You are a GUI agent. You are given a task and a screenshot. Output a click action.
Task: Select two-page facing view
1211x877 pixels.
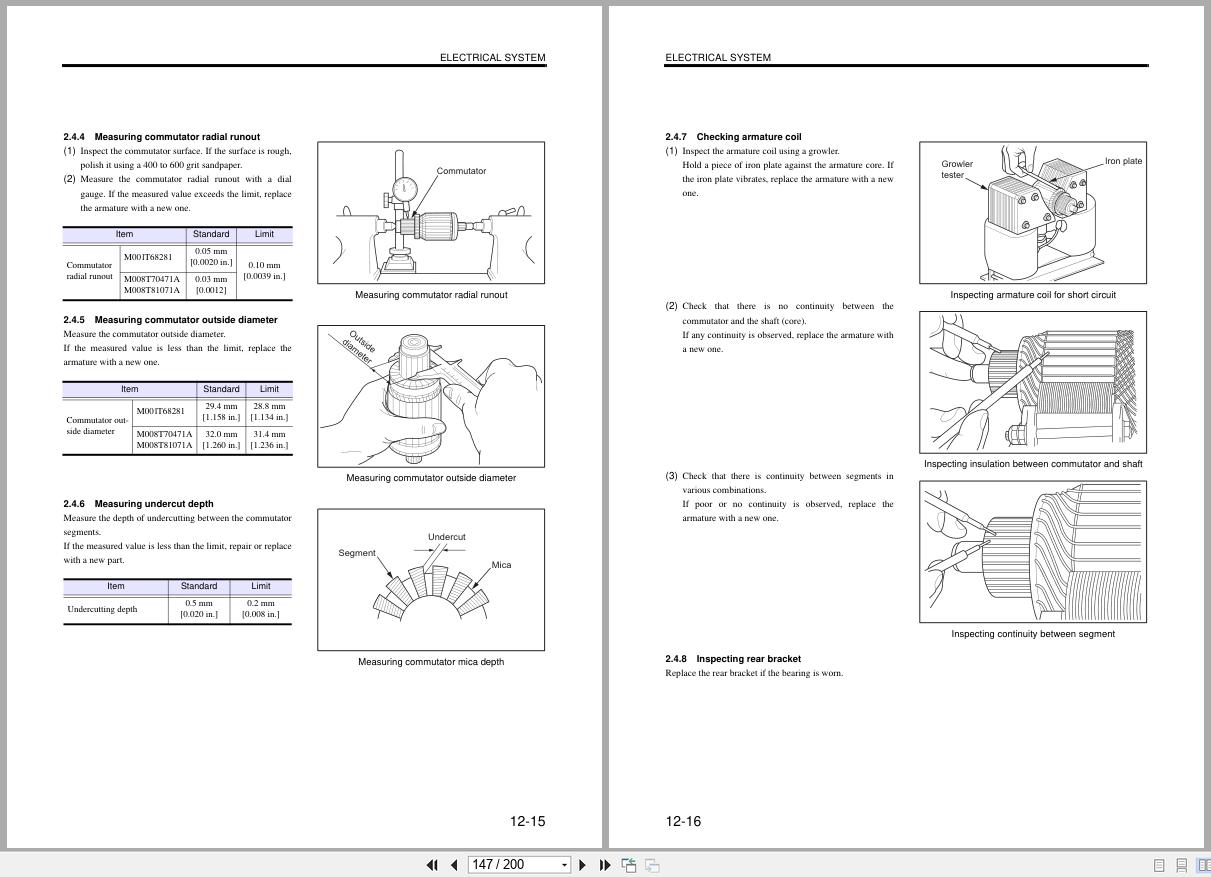click(x=1204, y=865)
